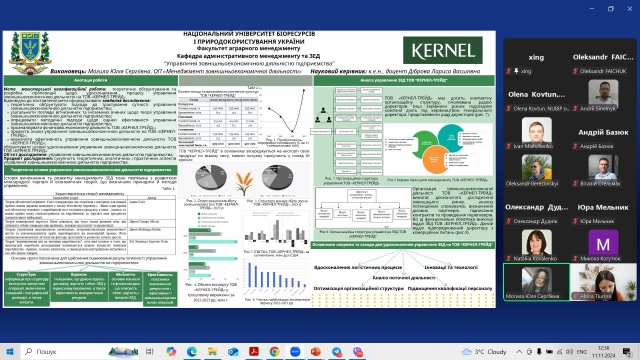Open Outlook from the taskbar

[233, 351]
